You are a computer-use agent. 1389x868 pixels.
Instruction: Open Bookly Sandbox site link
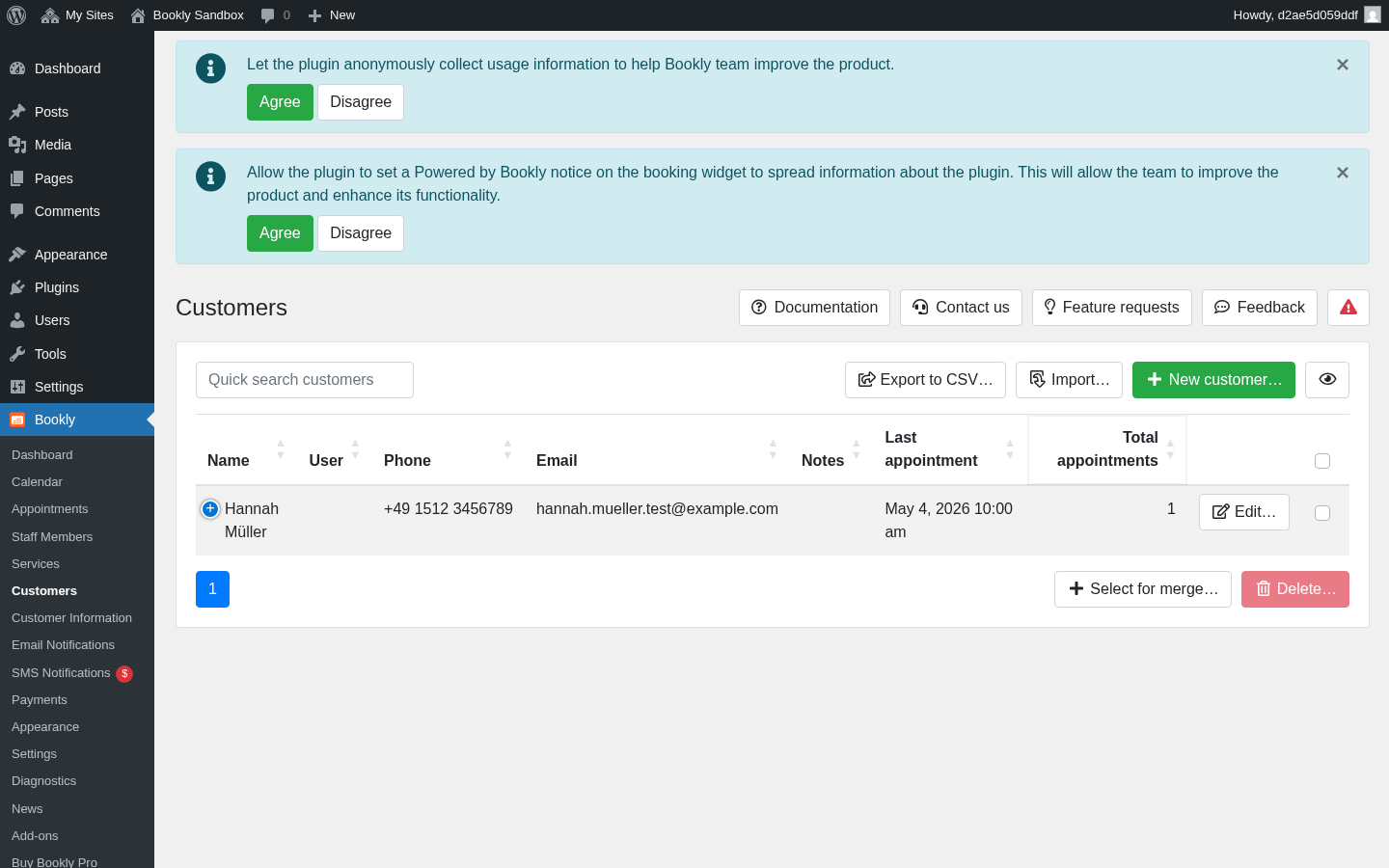tap(187, 15)
